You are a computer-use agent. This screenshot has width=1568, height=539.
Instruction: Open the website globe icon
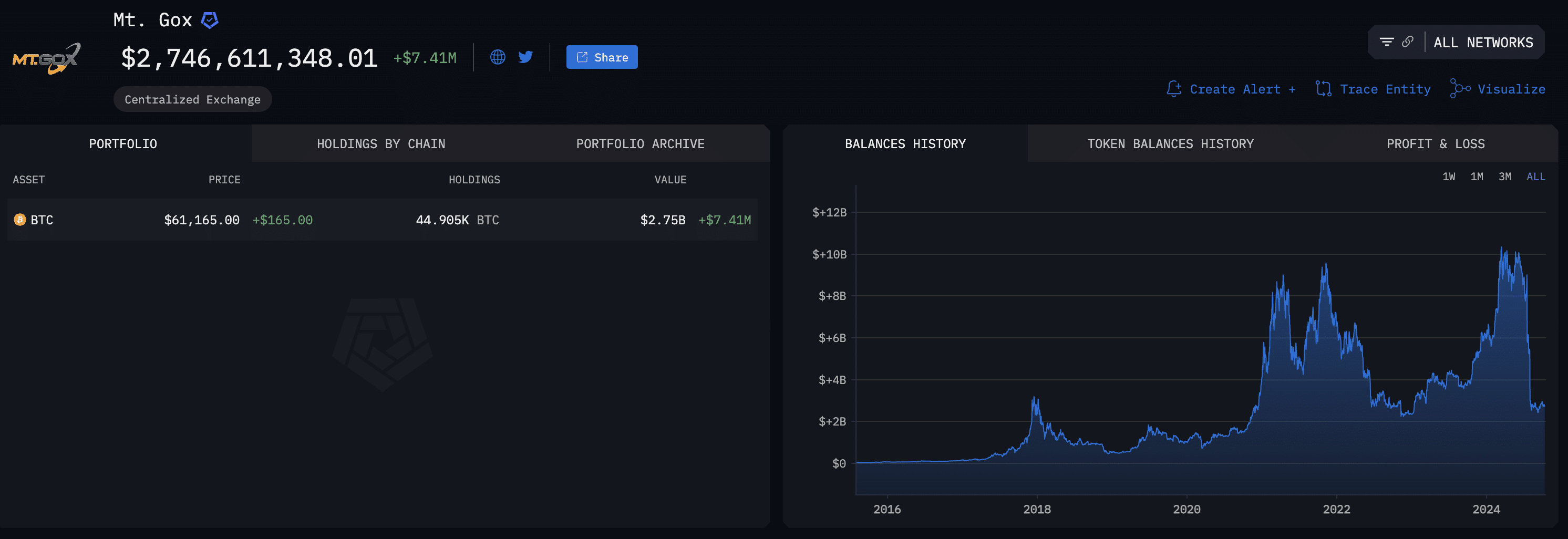pyautogui.click(x=497, y=57)
